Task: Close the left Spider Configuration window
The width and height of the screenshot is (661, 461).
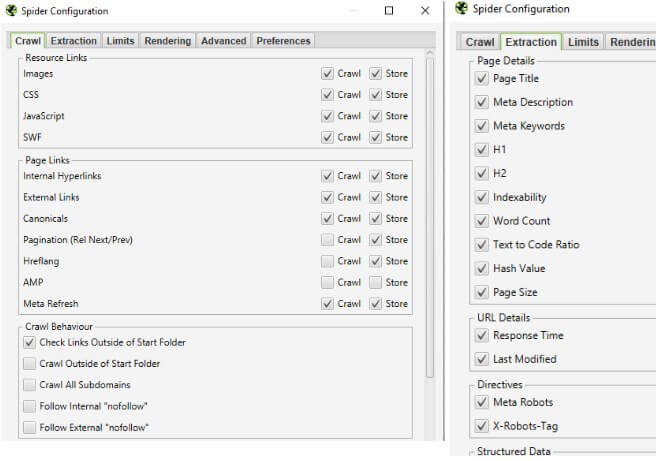Action: 425,11
